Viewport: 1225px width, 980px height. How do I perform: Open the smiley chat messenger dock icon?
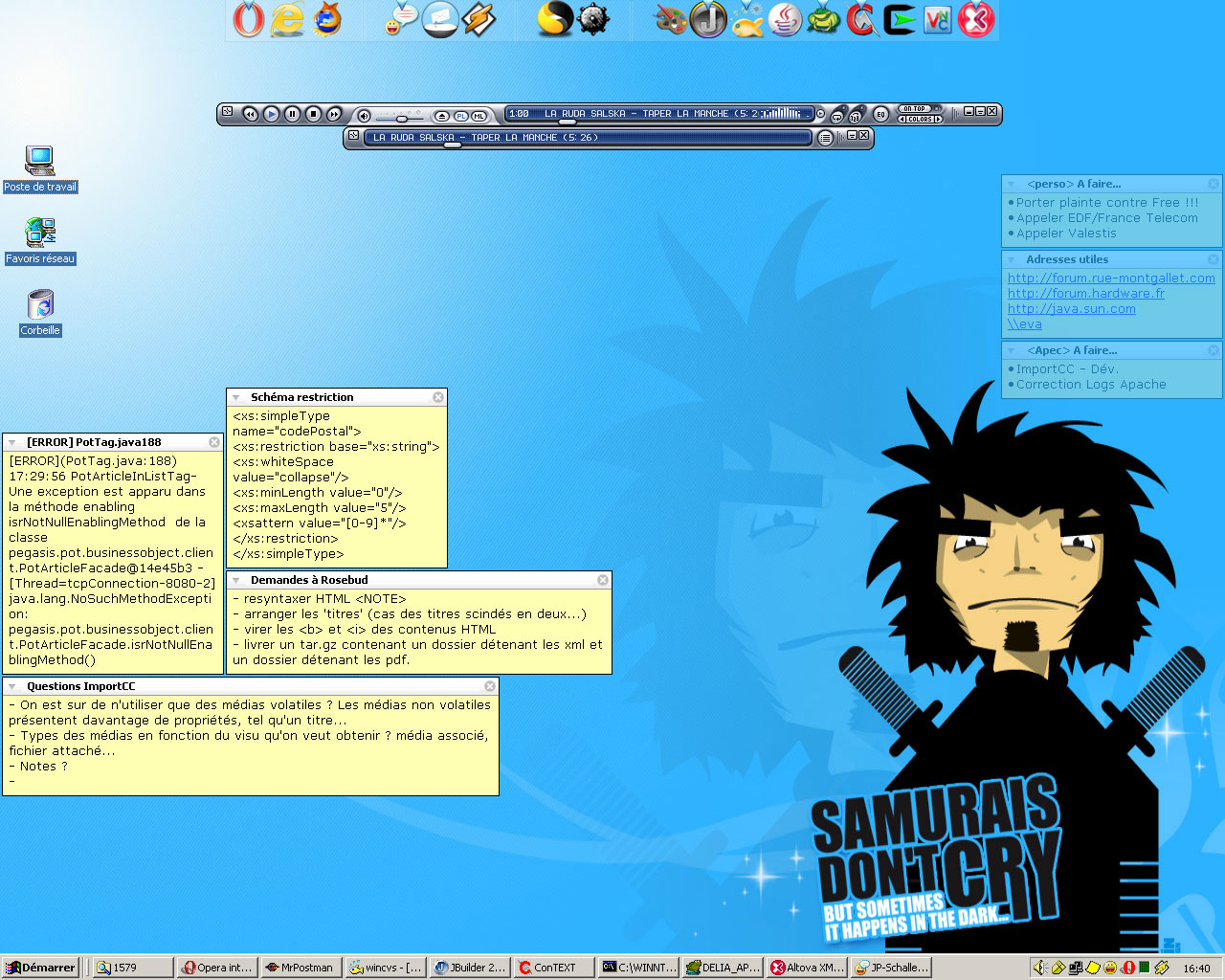point(402,19)
